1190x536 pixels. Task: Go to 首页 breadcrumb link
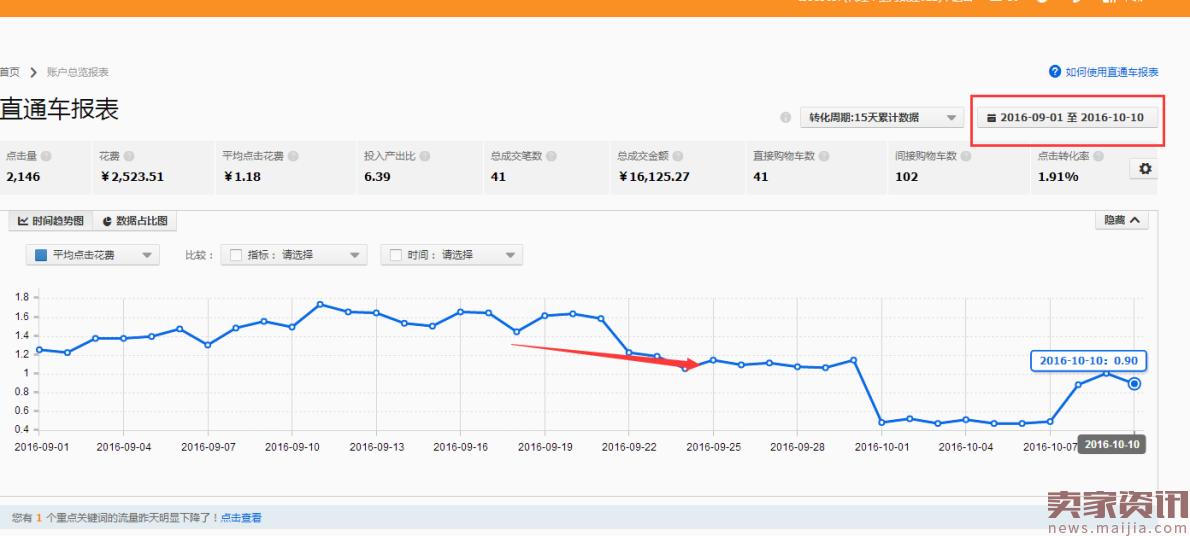[9, 72]
